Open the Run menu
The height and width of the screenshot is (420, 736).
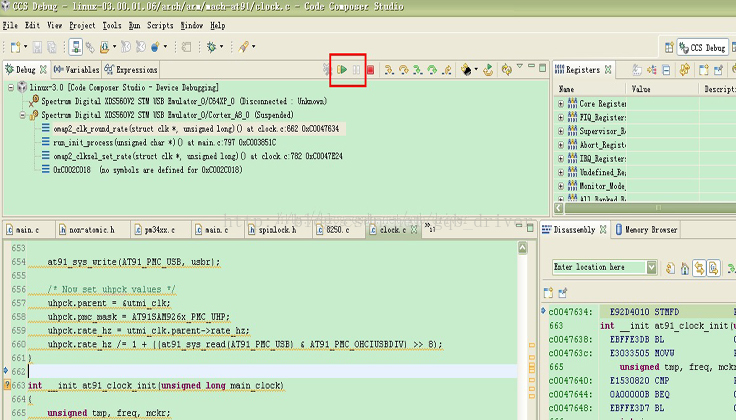coord(134,25)
